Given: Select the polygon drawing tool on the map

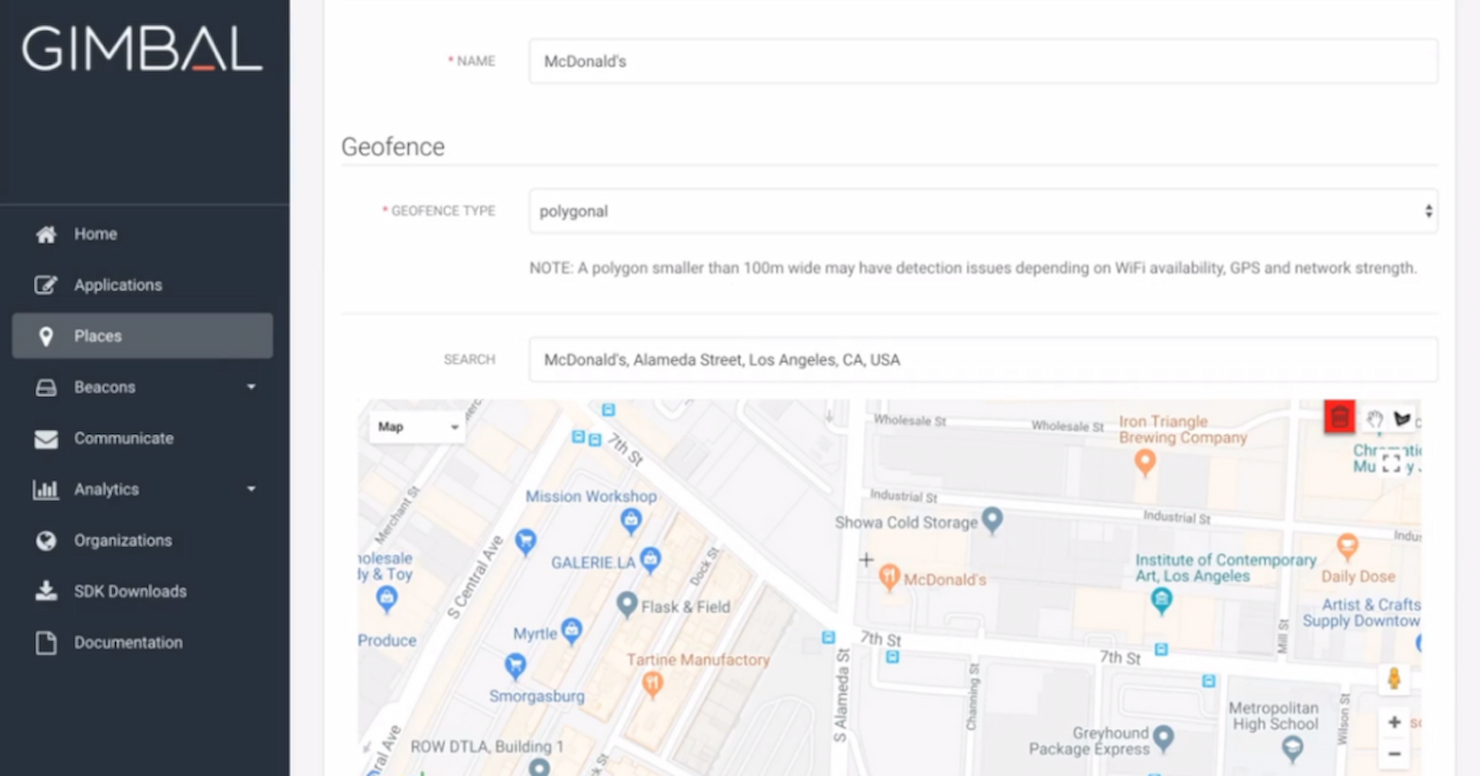Looking at the screenshot, I should coord(1402,418).
